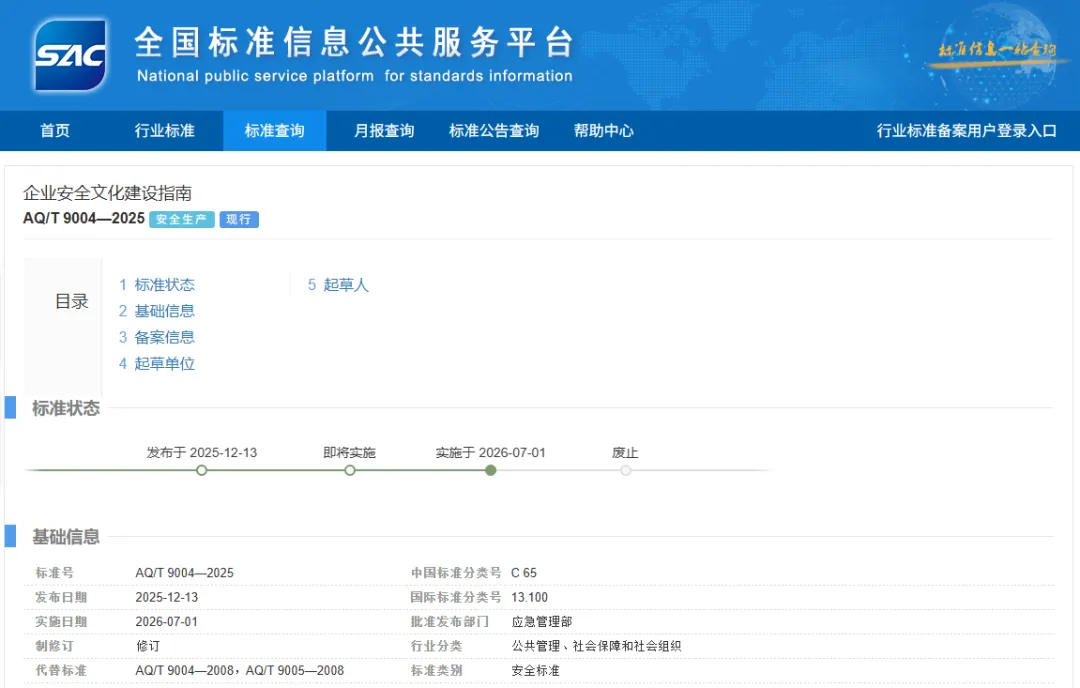
Task: Click the 批准发布部门 field label
Action: [x=450, y=622]
